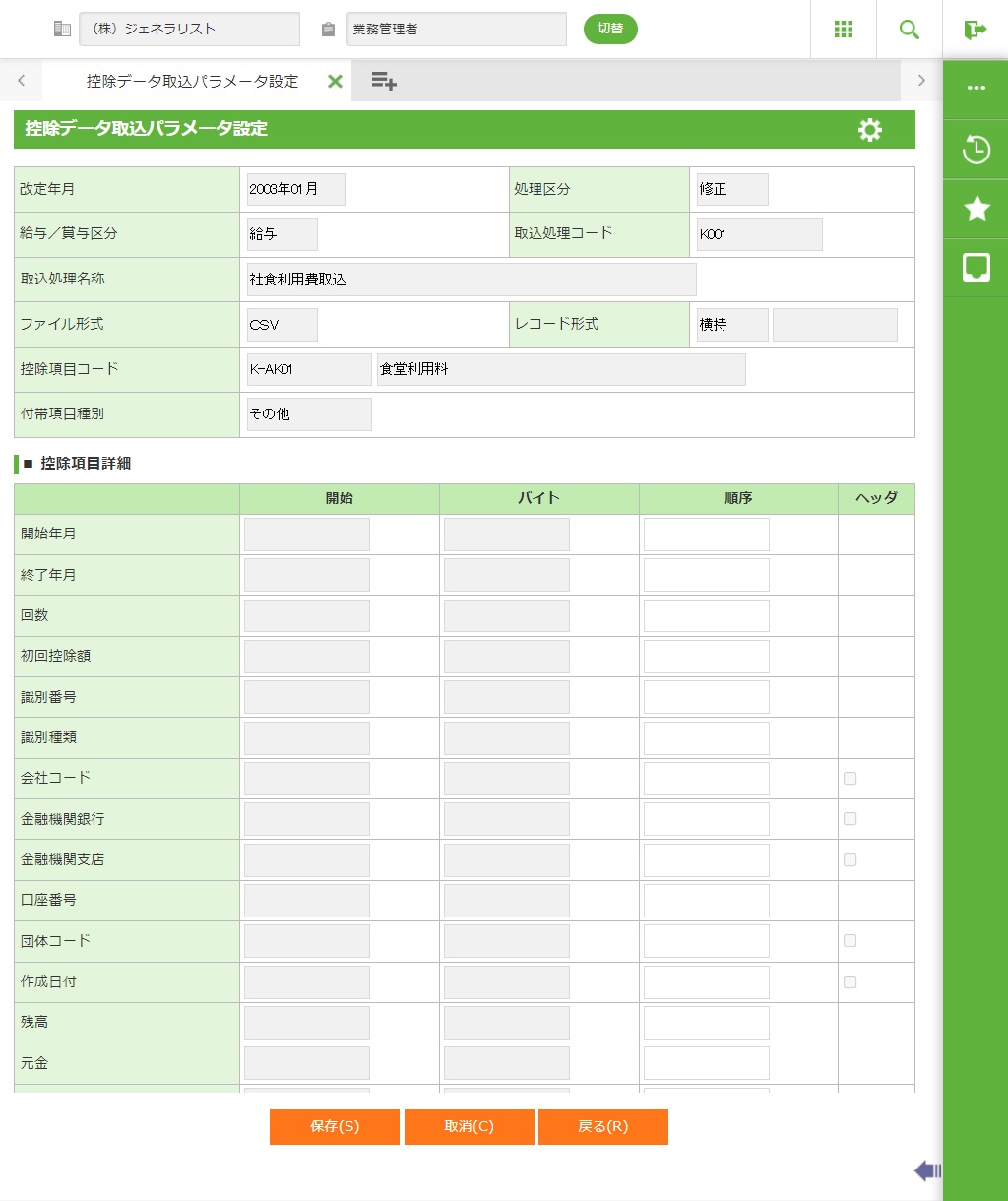Open the settings gear in green header
This screenshot has width=1008, height=1201.
[x=870, y=129]
